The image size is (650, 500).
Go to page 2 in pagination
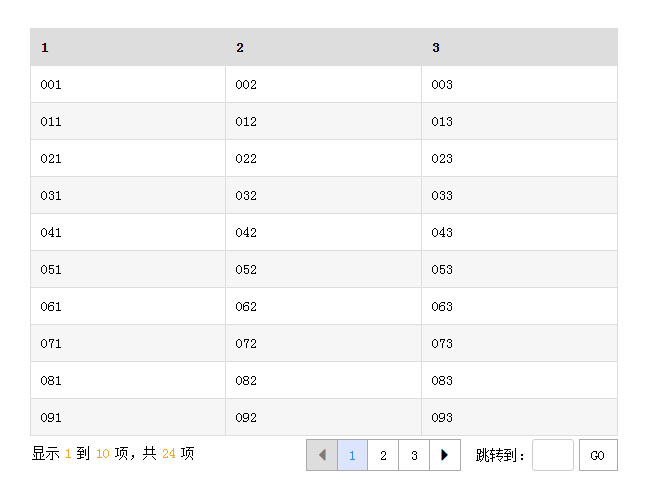pos(383,455)
